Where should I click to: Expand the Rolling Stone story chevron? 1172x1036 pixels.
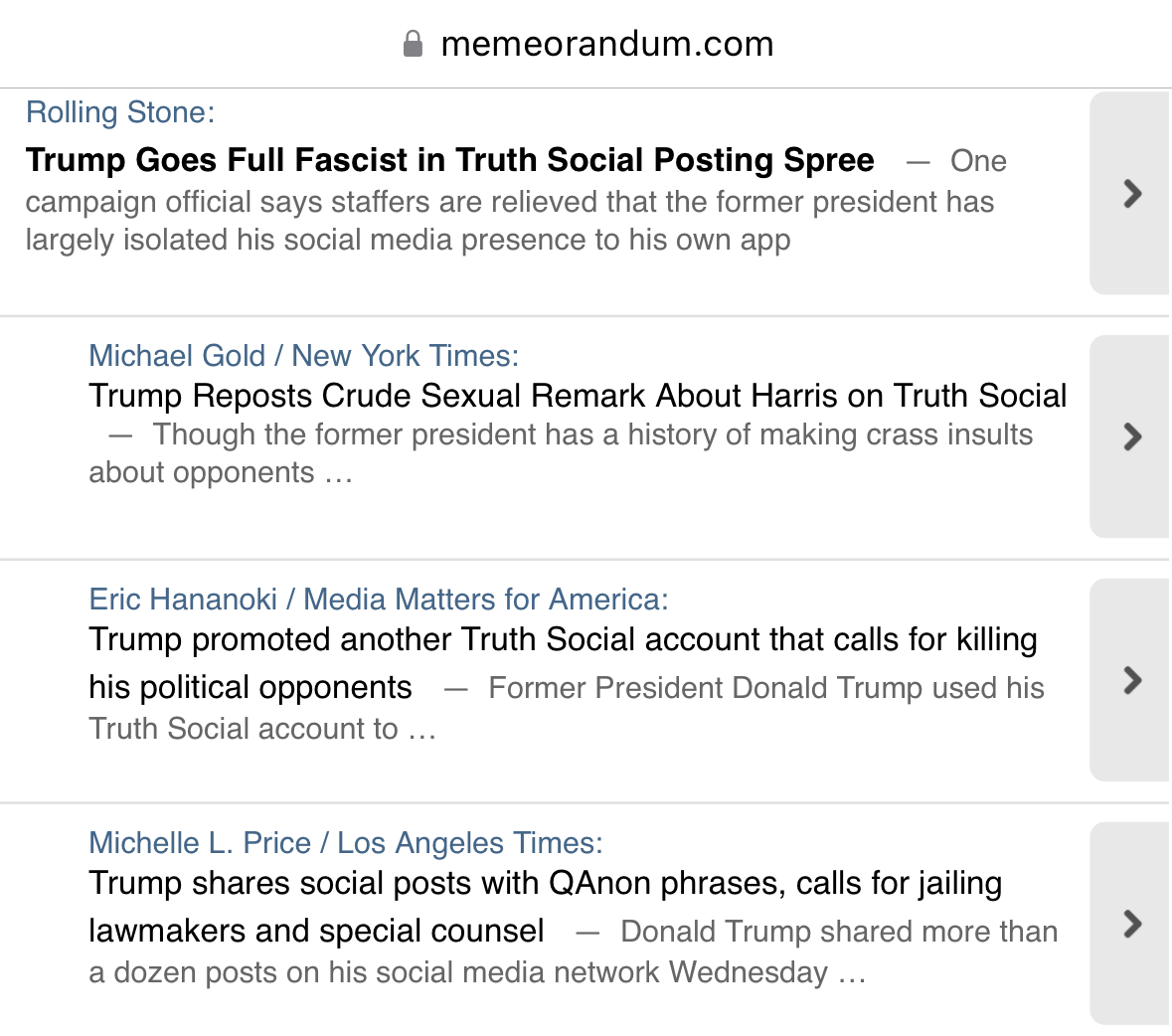[1131, 194]
